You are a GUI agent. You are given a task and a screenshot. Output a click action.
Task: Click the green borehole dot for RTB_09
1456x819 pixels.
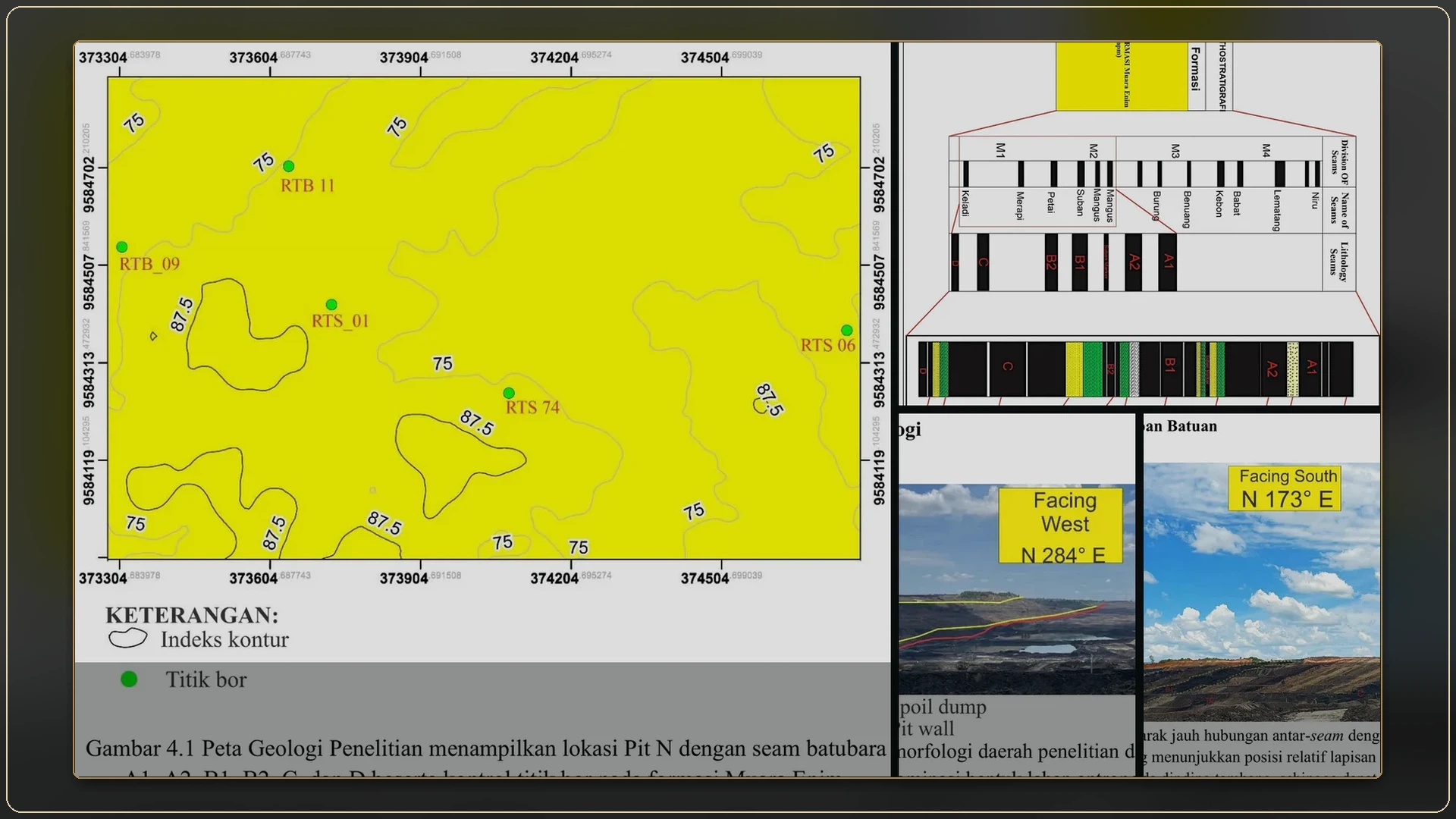pyautogui.click(x=122, y=247)
